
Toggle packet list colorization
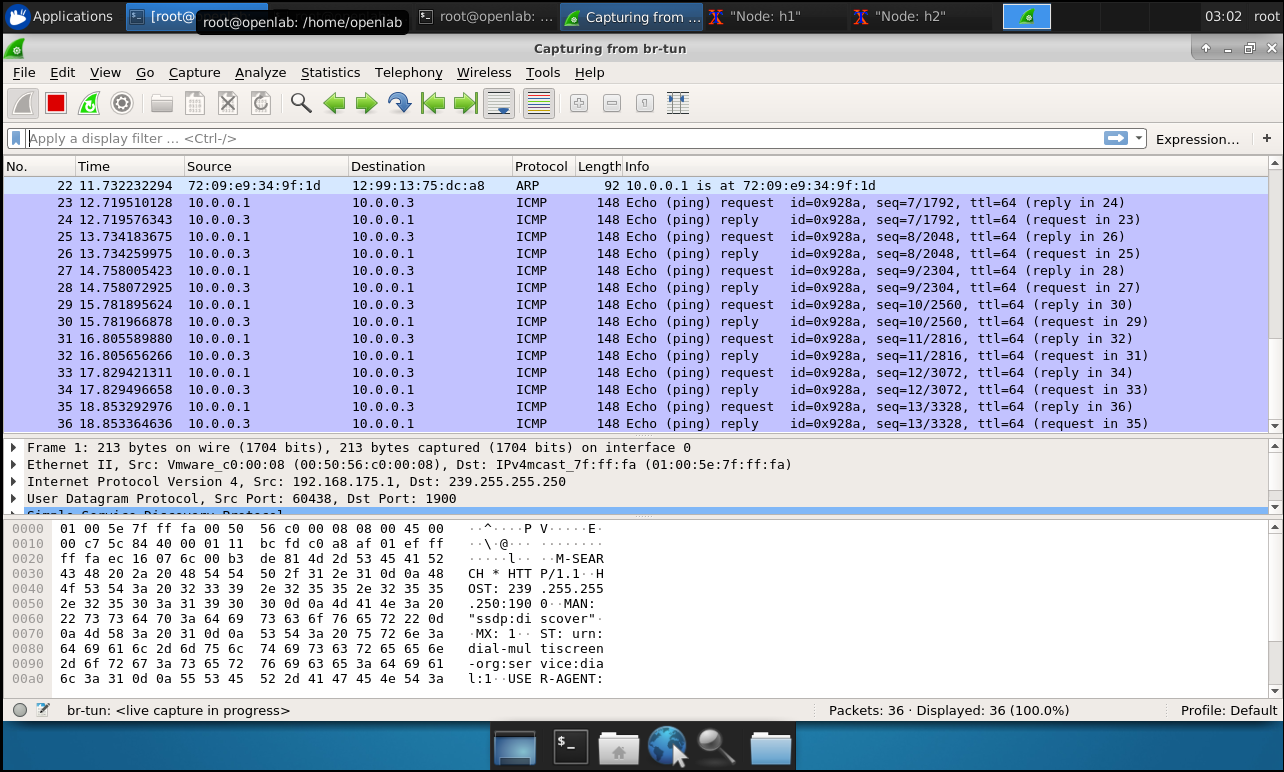[539, 103]
